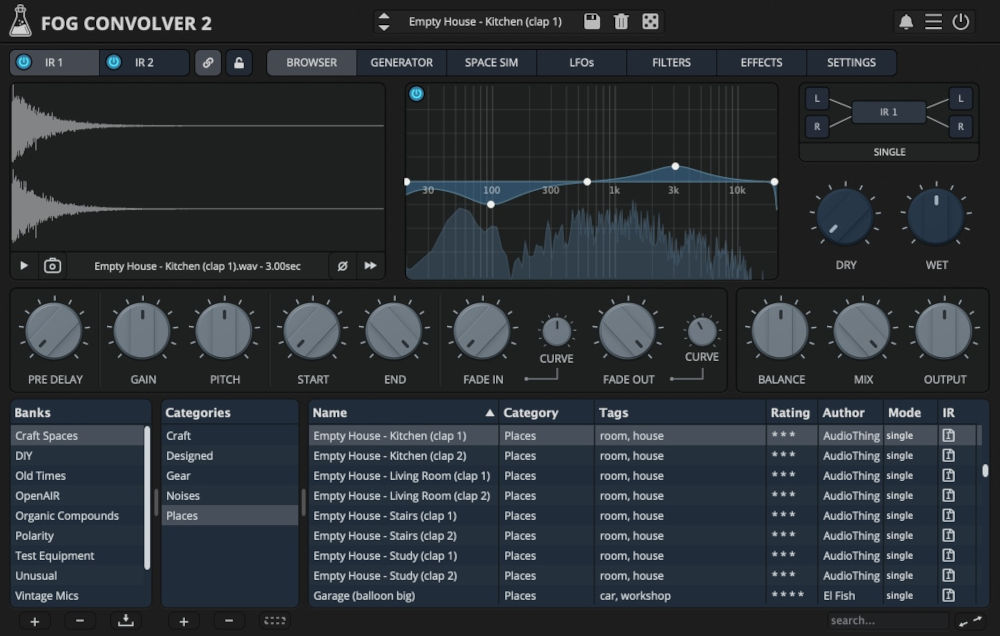Randomize the preset with the dice icon
The image size is (1000, 636).
tap(652, 21)
